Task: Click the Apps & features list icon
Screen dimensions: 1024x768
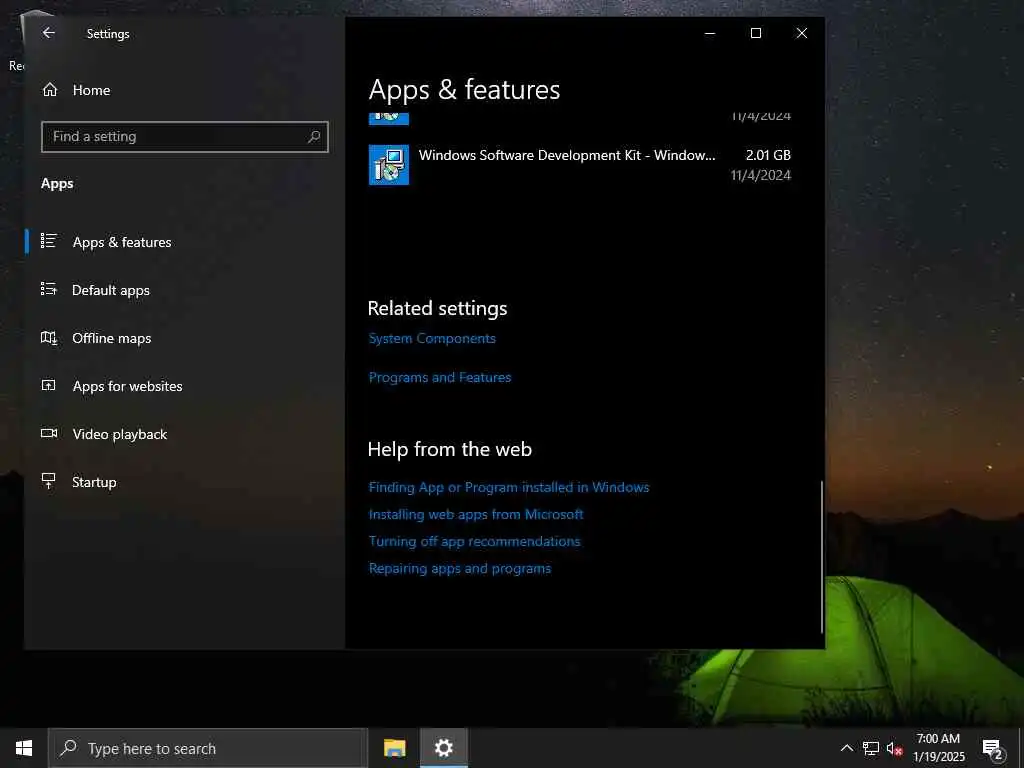Action: click(49, 241)
